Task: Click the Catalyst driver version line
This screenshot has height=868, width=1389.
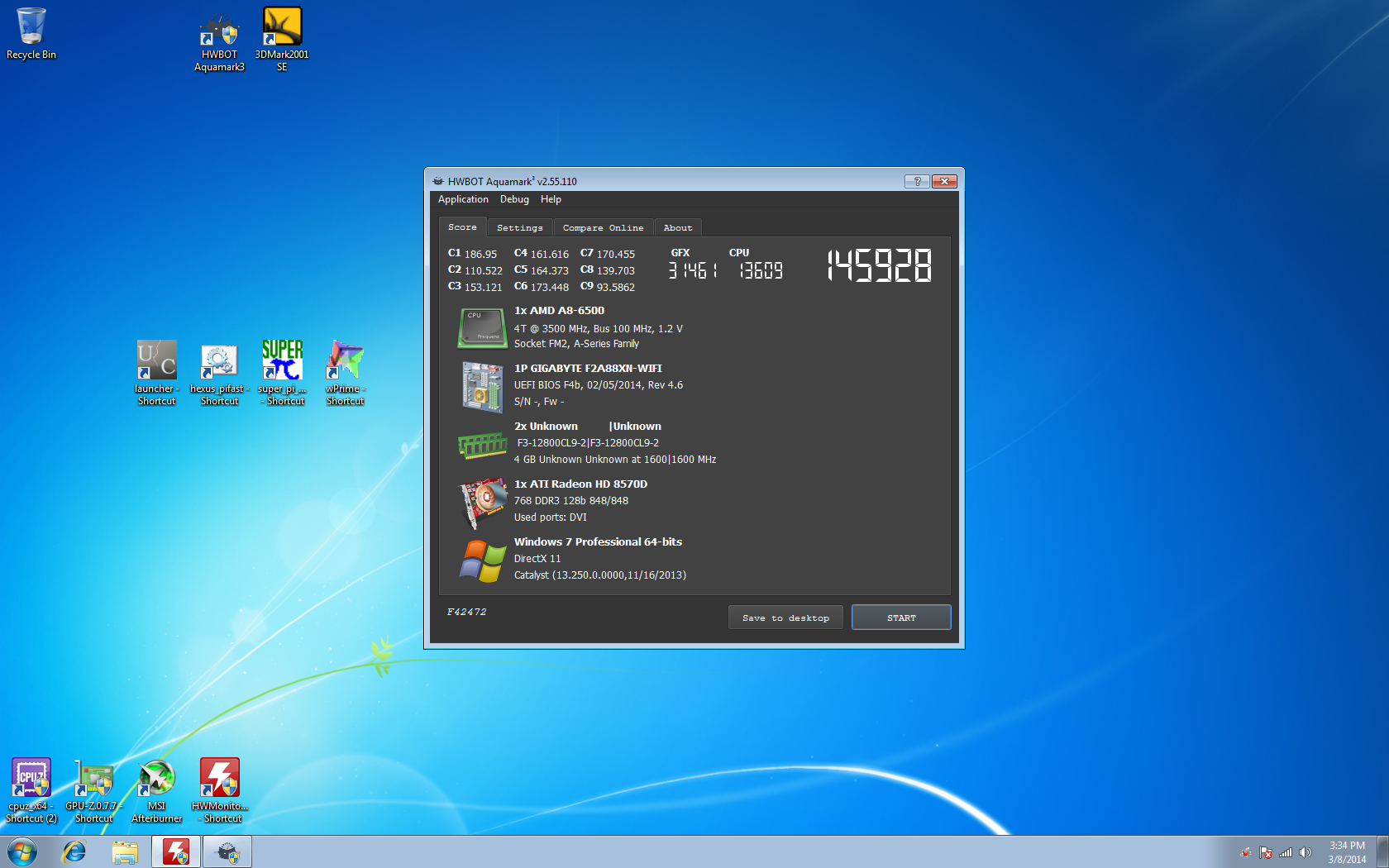Action: [600, 575]
